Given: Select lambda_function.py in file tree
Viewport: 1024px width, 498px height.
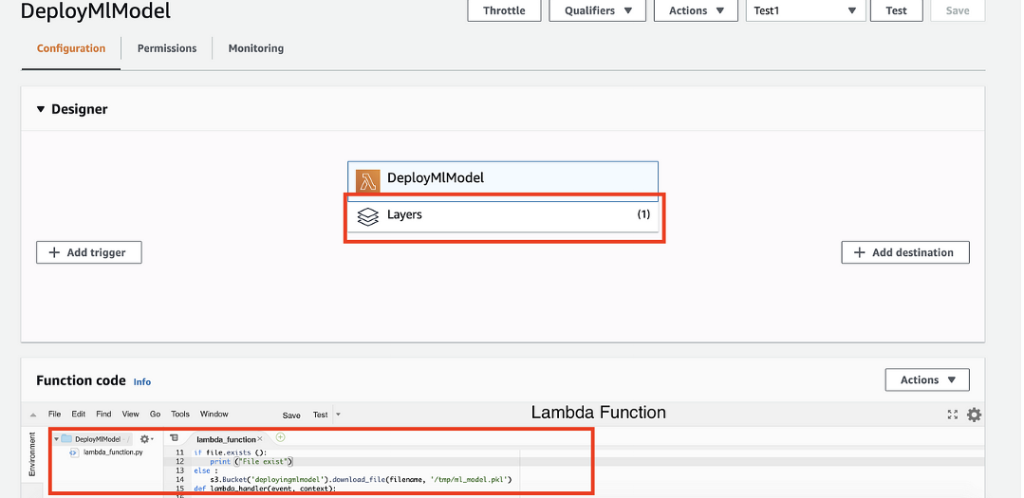Looking at the screenshot, I should click(112, 453).
